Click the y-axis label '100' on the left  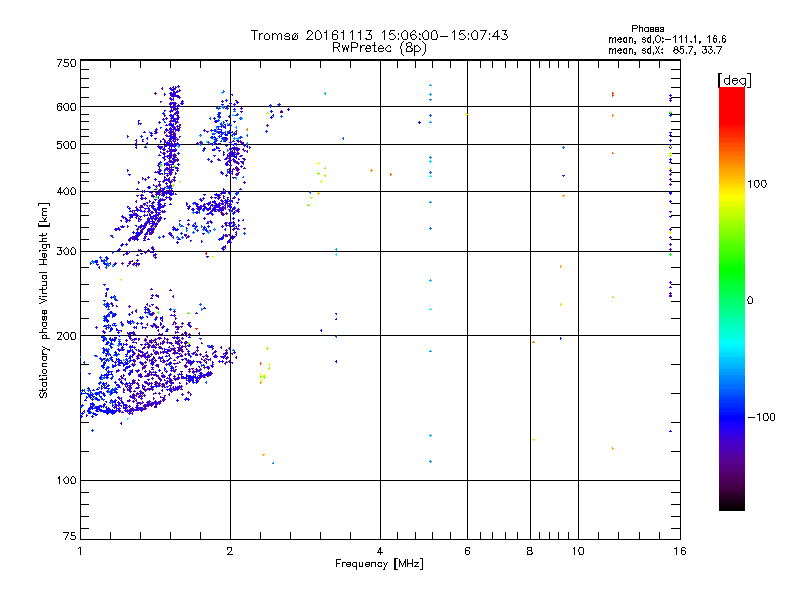66,480
